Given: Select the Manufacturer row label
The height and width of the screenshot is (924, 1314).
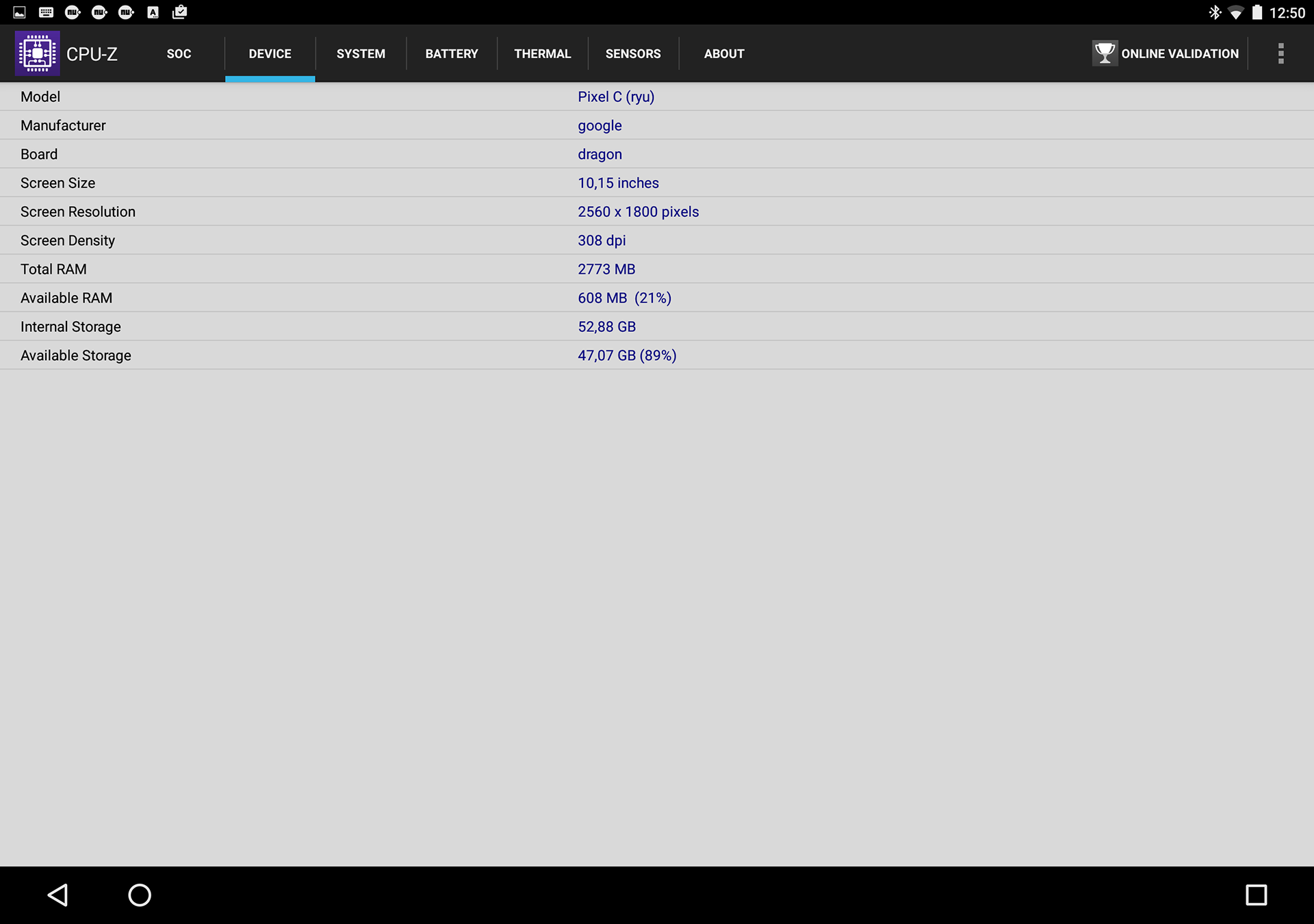Looking at the screenshot, I should (x=63, y=125).
